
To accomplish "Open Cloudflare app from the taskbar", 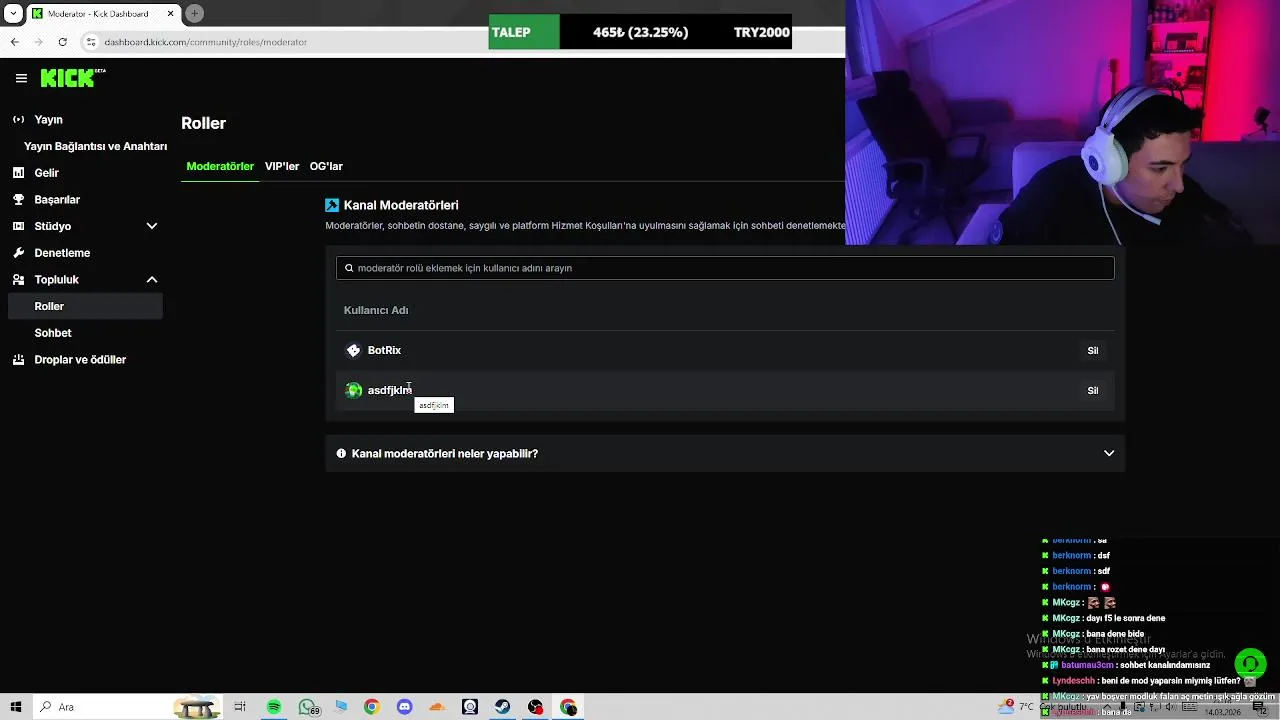I will [437, 707].
